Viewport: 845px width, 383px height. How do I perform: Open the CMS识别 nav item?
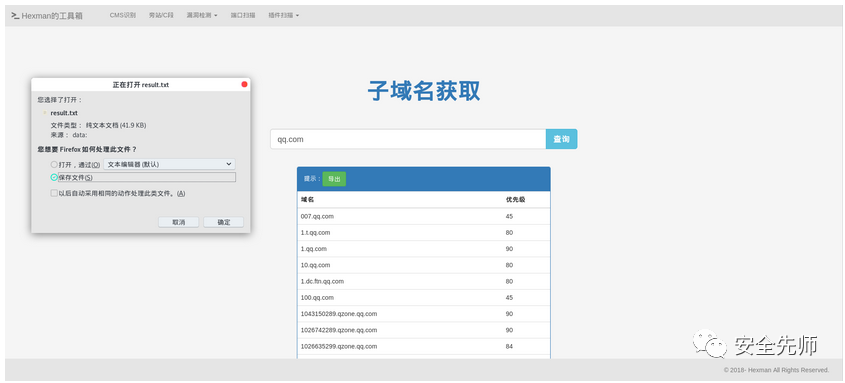pos(123,16)
